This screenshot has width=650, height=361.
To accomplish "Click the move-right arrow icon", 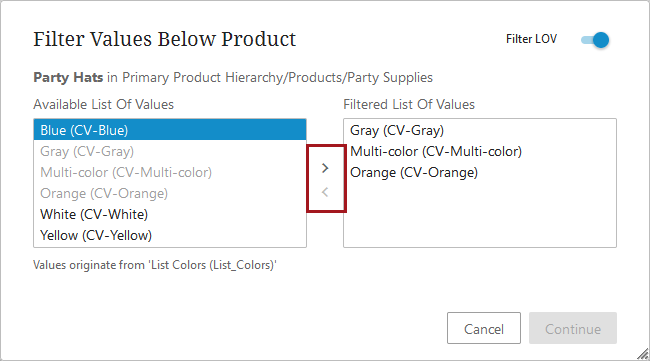I will coord(325,168).
